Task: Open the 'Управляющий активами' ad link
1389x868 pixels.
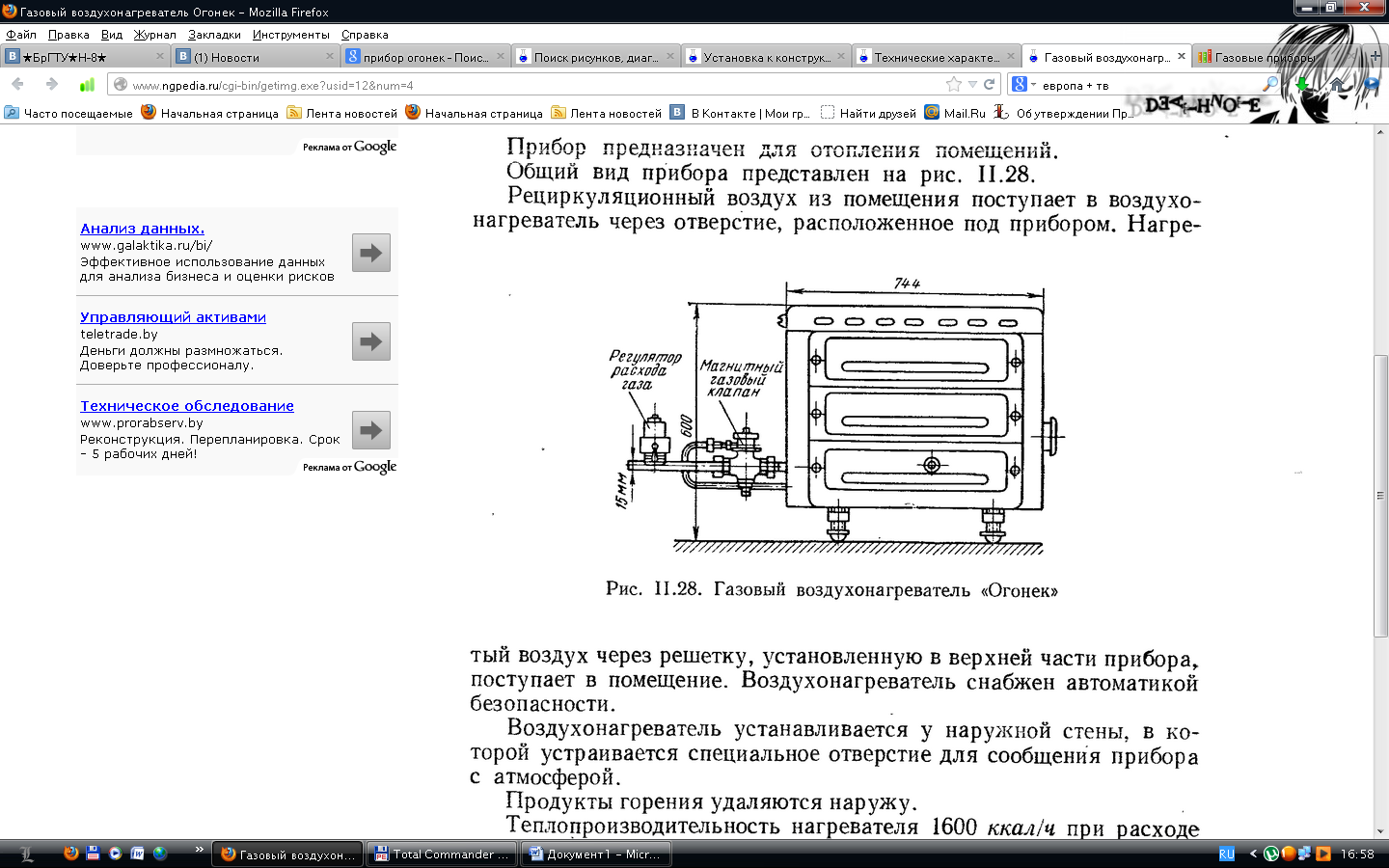Action: [173, 317]
